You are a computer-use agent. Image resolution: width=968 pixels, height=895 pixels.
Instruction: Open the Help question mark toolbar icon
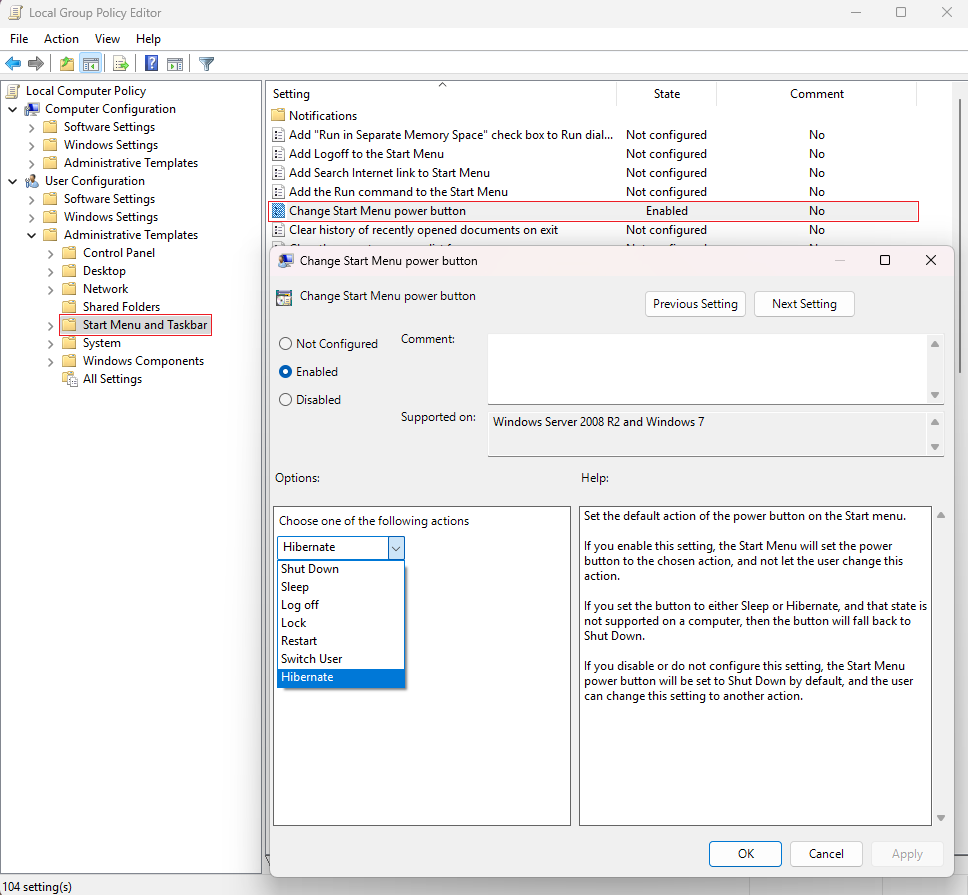pos(151,64)
